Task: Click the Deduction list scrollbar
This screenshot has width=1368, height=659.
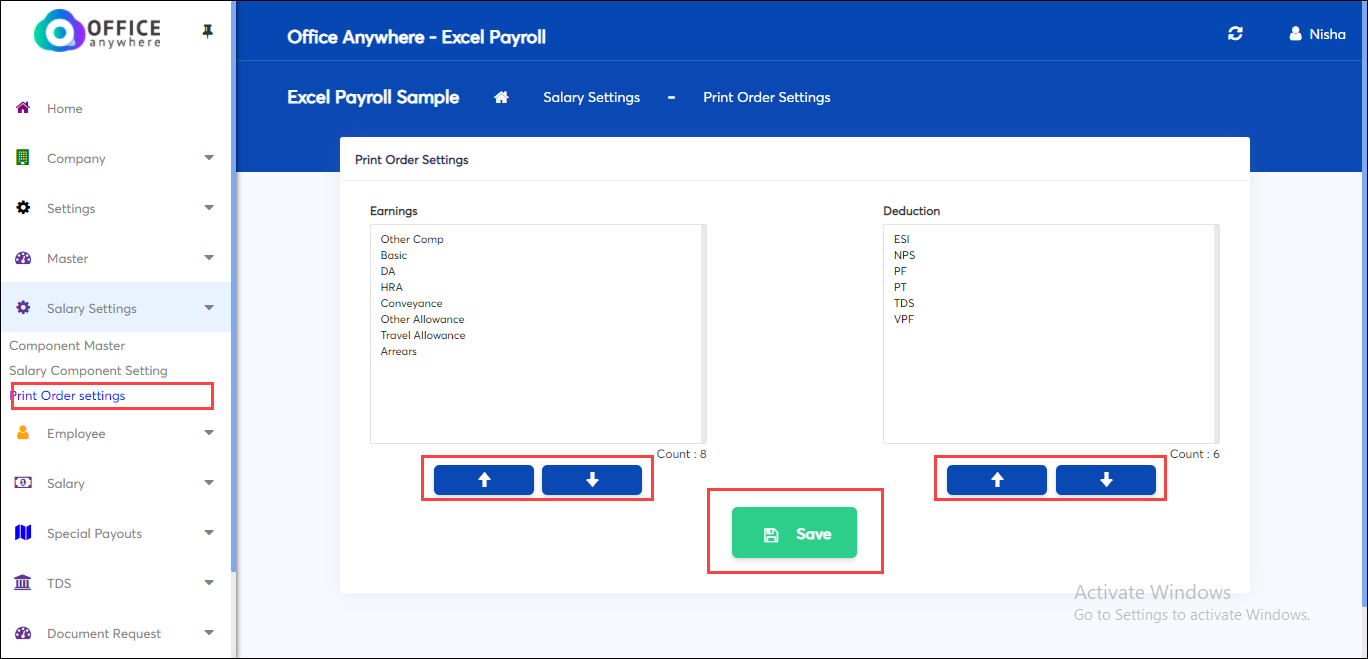Action: click(1217, 334)
